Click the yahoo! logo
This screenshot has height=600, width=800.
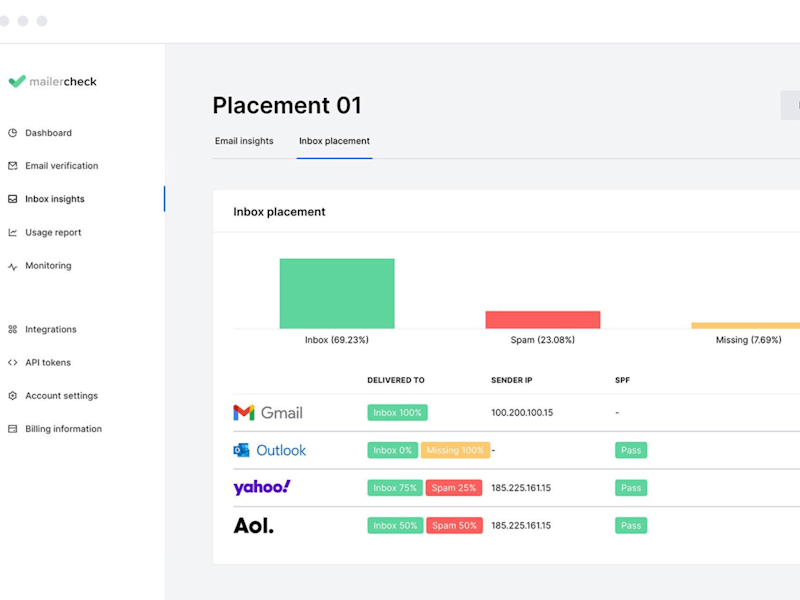[262, 487]
